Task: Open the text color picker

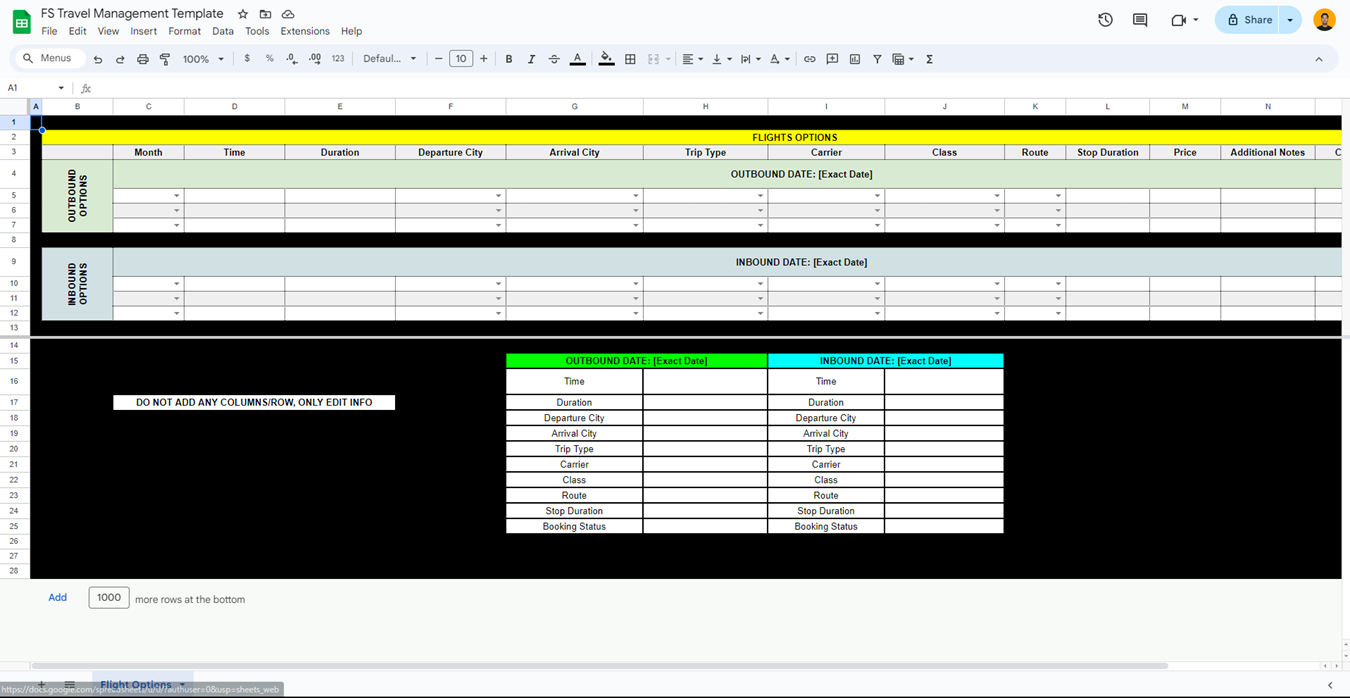Action: pyautogui.click(x=577, y=59)
